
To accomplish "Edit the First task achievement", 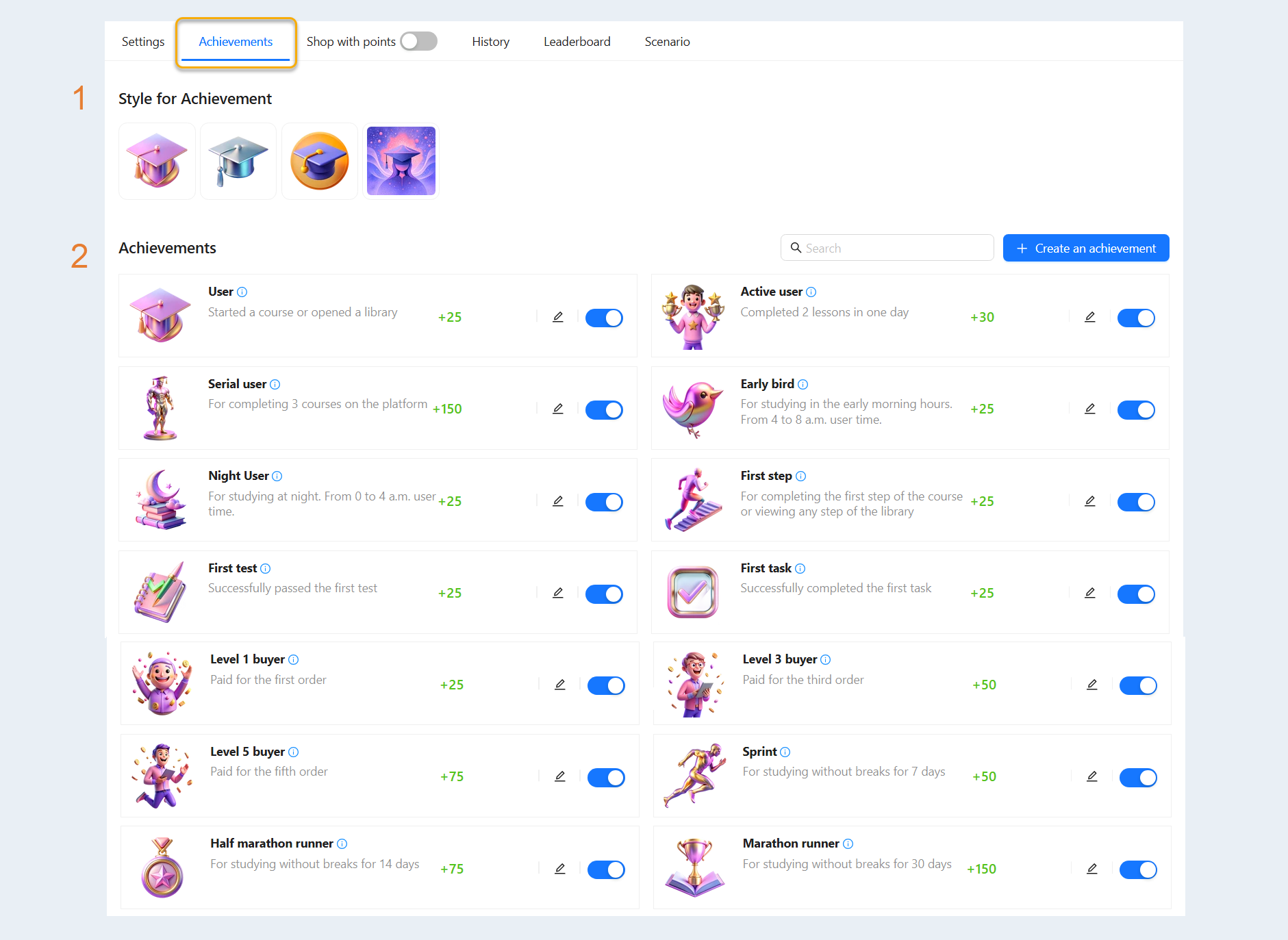I will tap(1090, 593).
